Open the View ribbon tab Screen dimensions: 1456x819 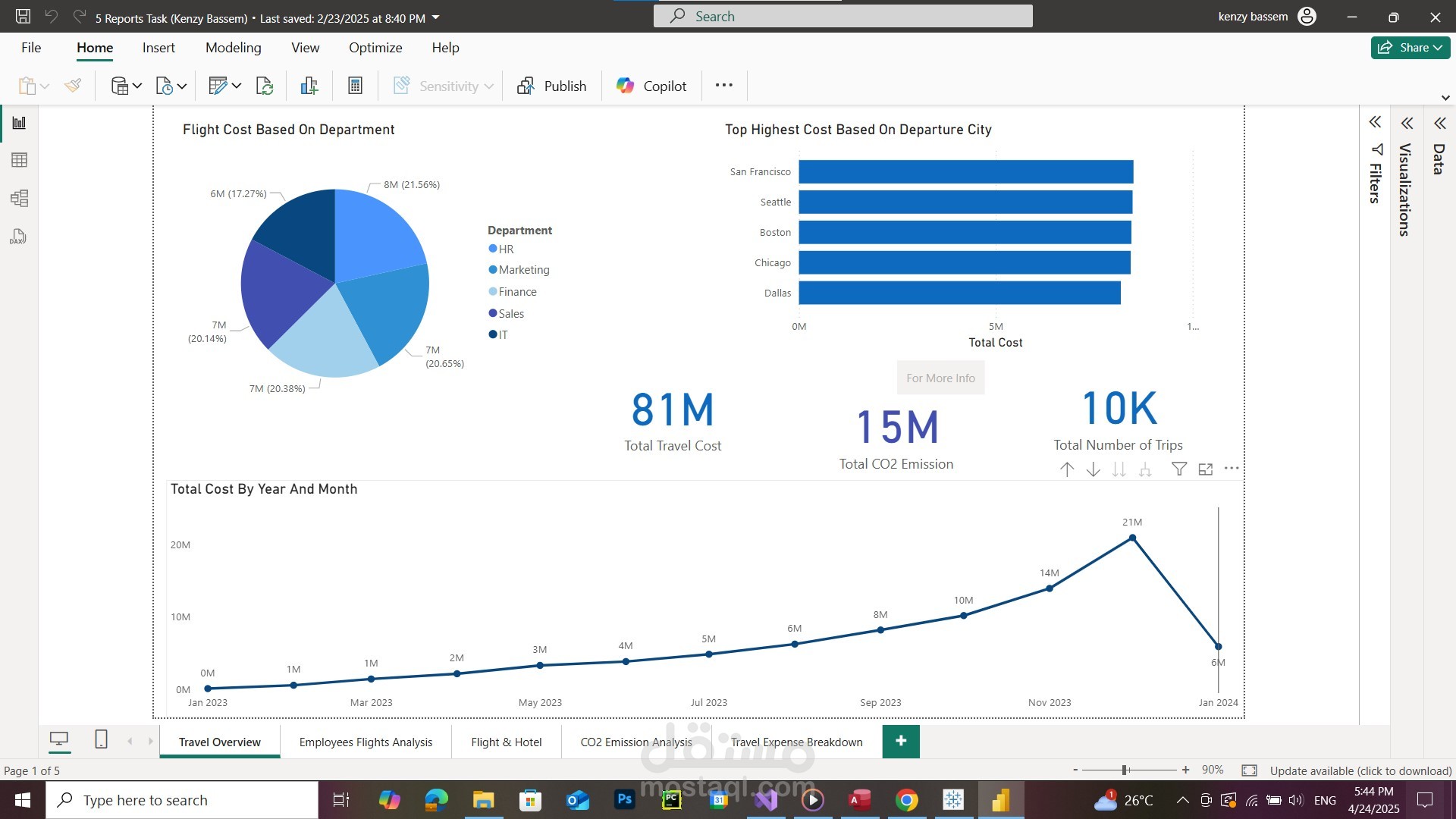click(305, 47)
